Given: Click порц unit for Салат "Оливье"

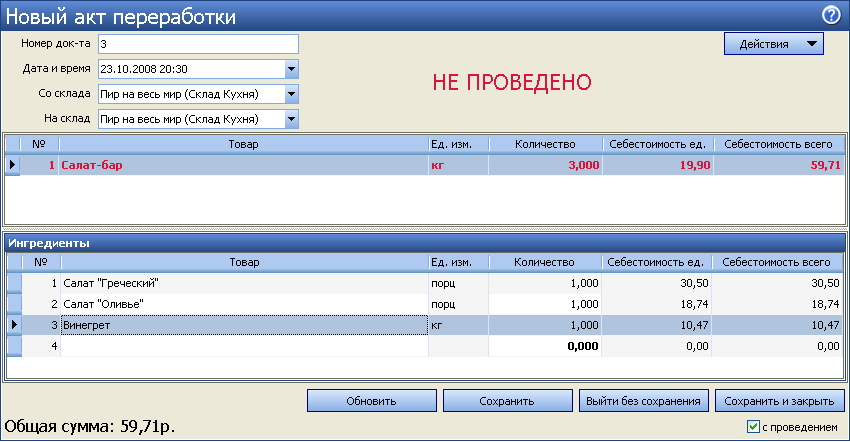Looking at the screenshot, I should click(458, 304).
